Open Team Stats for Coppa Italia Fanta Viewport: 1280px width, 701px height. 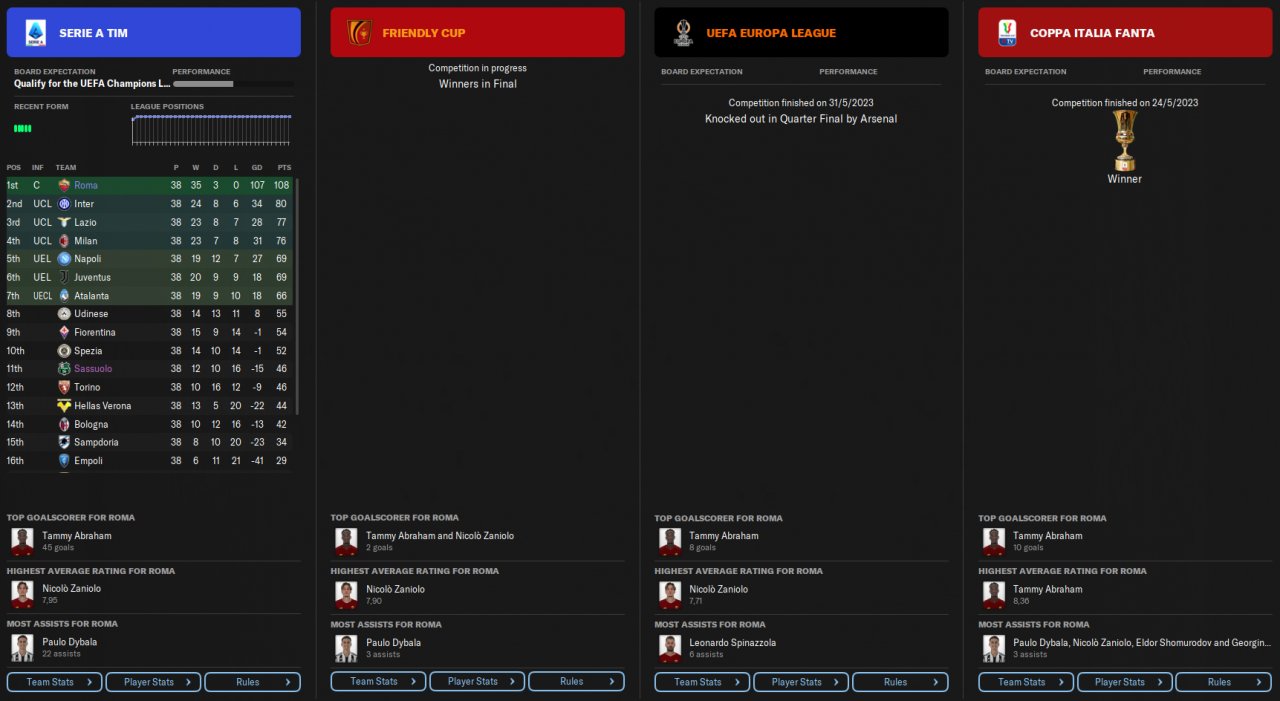point(1026,682)
